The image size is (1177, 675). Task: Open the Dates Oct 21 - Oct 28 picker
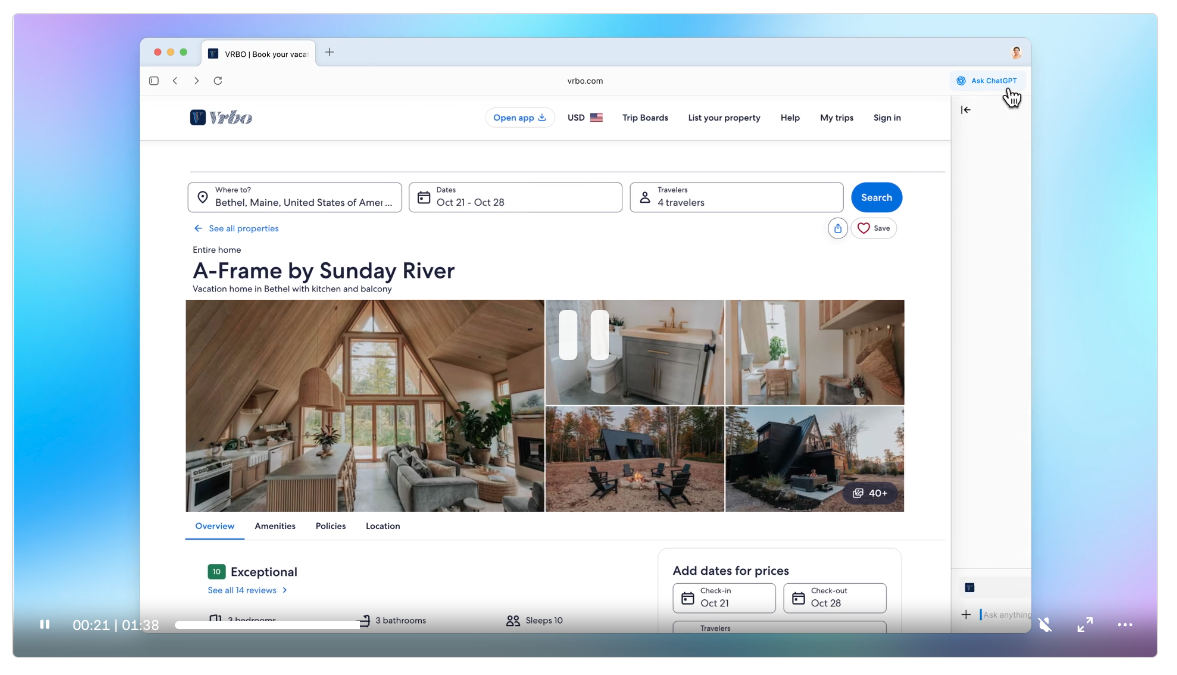click(x=516, y=197)
